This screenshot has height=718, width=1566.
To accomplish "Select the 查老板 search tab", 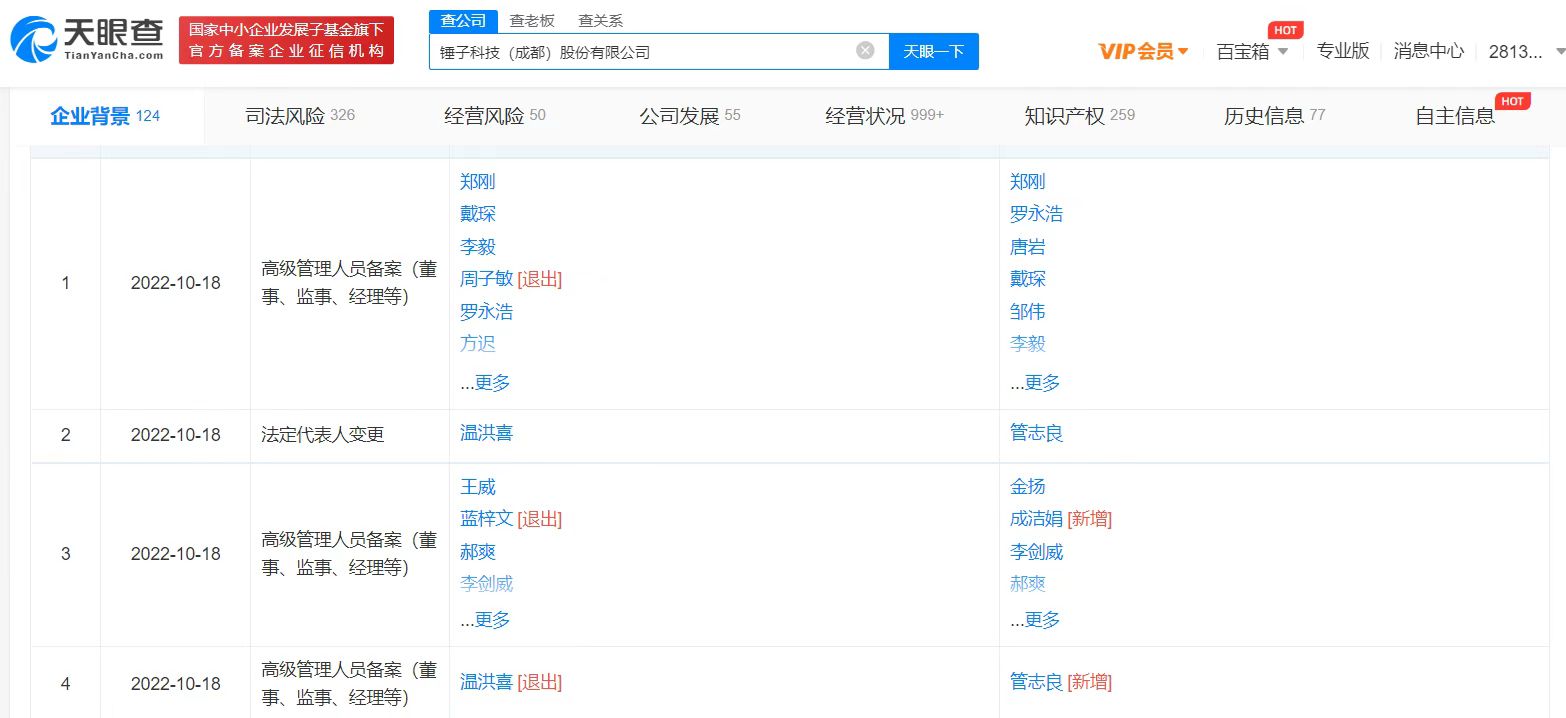I will click(531, 21).
